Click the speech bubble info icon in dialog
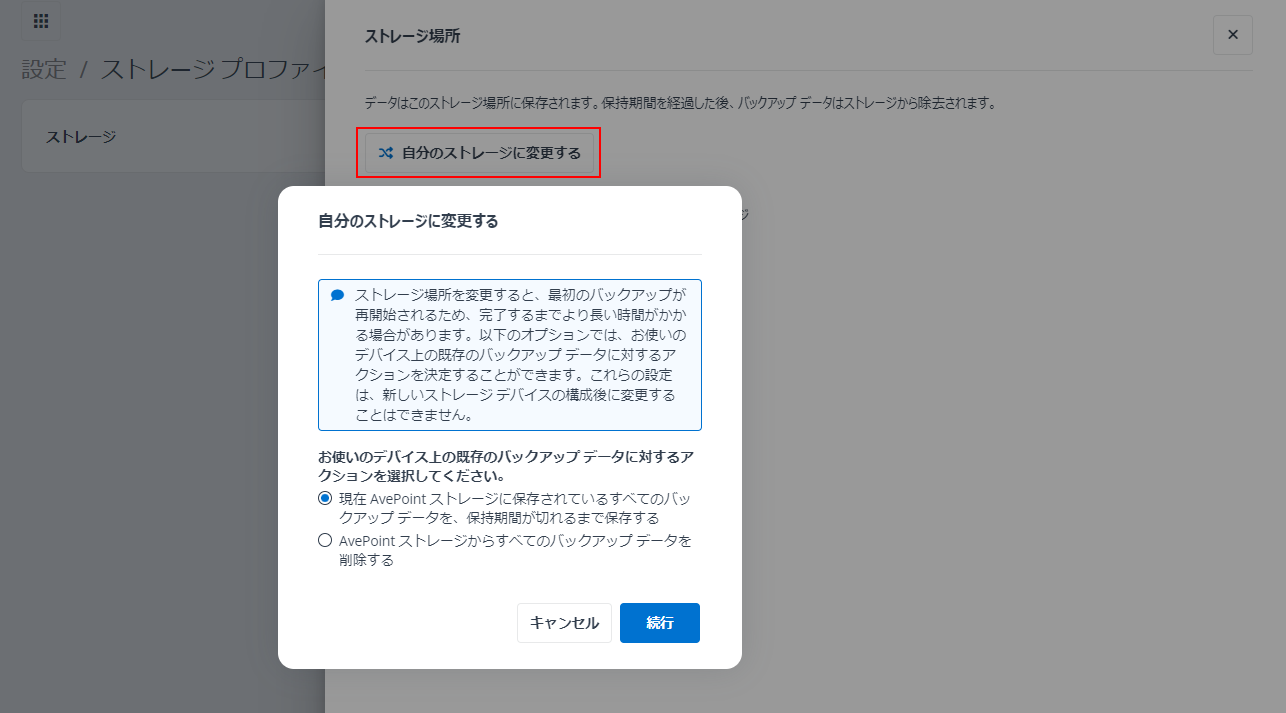This screenshot has height=713, width=1286. 337,295
